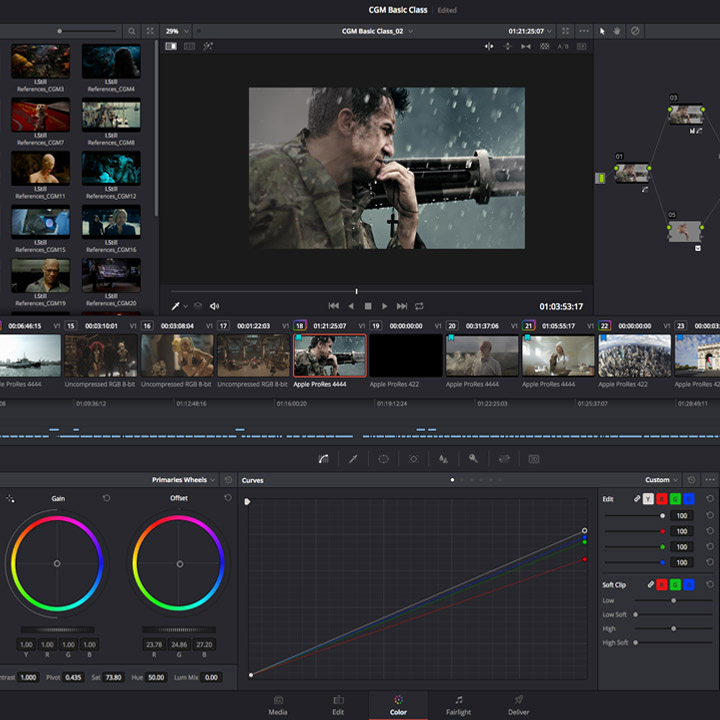Toggle split screen view icon
The image size is (720, 720).
pyautogui.click(x=189, y=46)
